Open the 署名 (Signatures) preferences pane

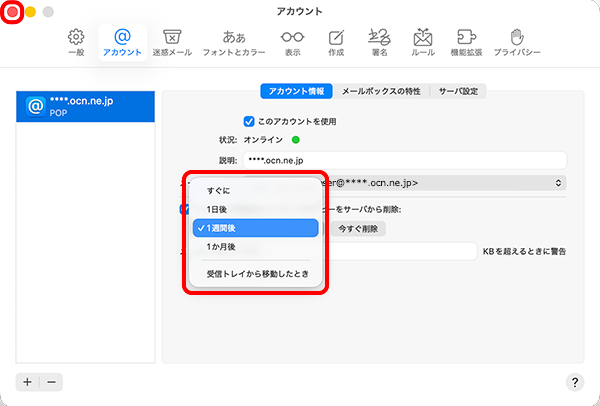tap(379, 42)
